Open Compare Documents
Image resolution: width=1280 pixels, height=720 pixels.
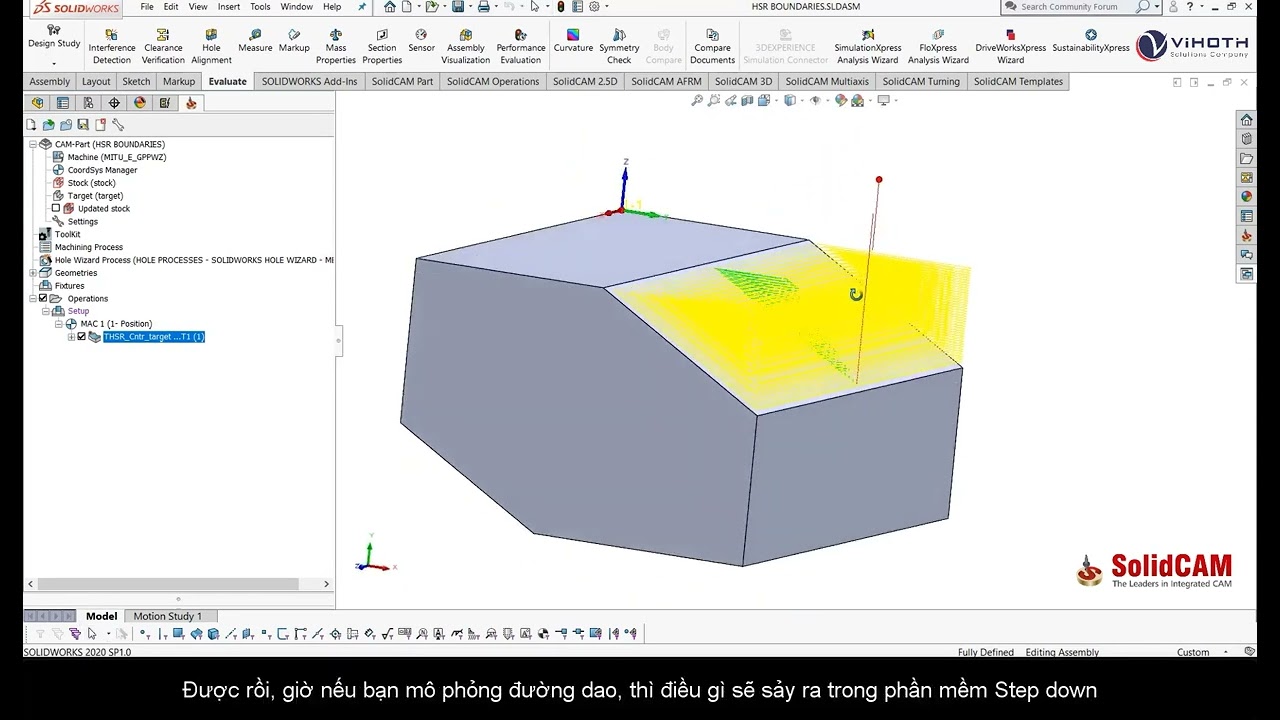point(712,47)
